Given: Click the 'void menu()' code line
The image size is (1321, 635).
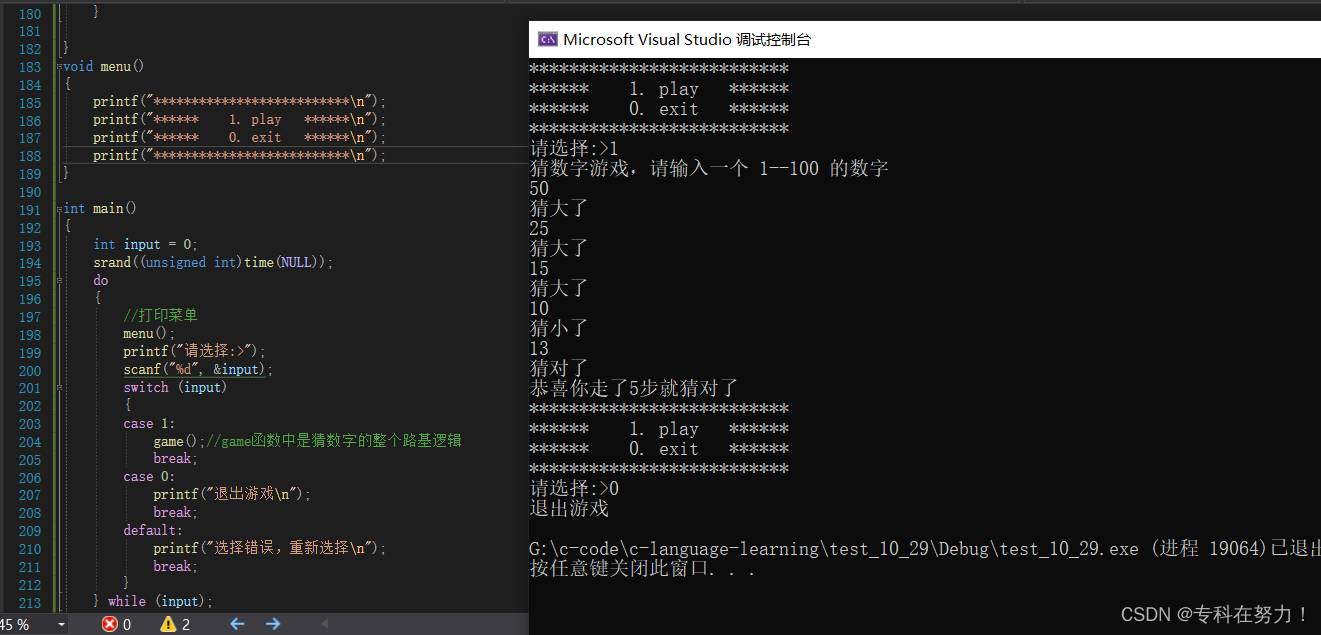Looking at the screenshot, I should pyautogui.click(x=104, y=66).
